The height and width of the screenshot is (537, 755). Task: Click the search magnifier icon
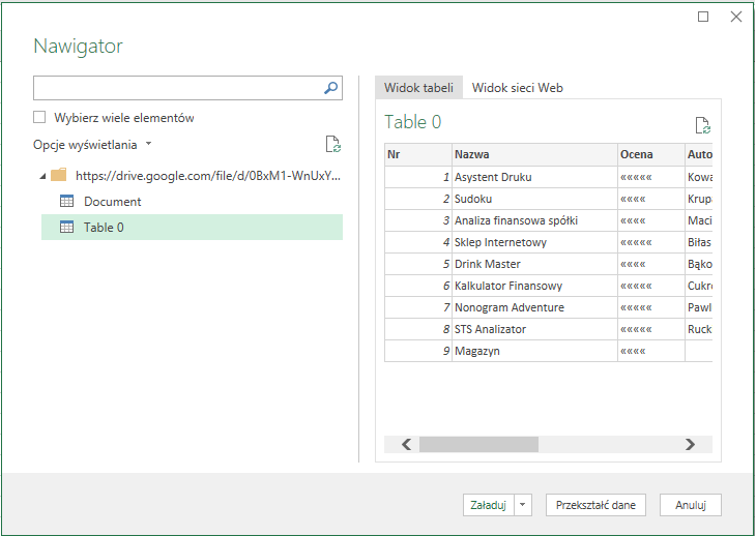click(331, 88)
